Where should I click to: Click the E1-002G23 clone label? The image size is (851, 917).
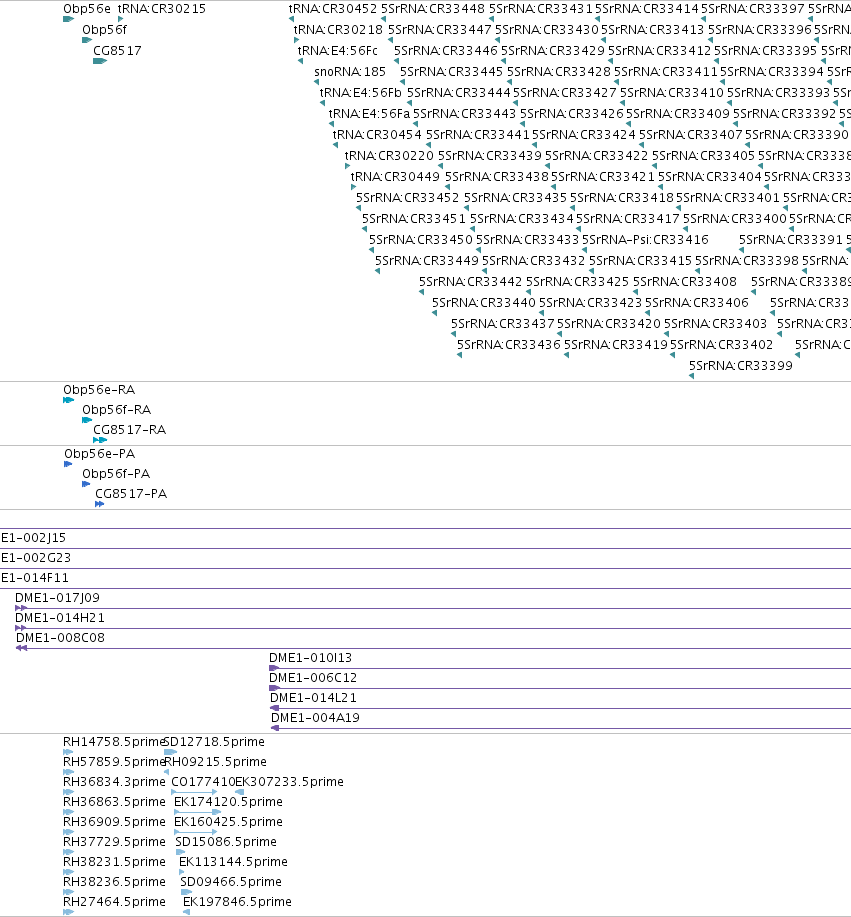tap(36, 558)
